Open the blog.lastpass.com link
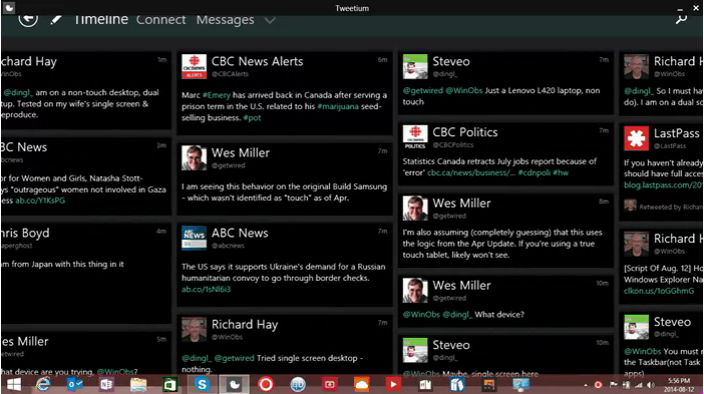This screenshot has width=704, height=394. coord(663,185)
